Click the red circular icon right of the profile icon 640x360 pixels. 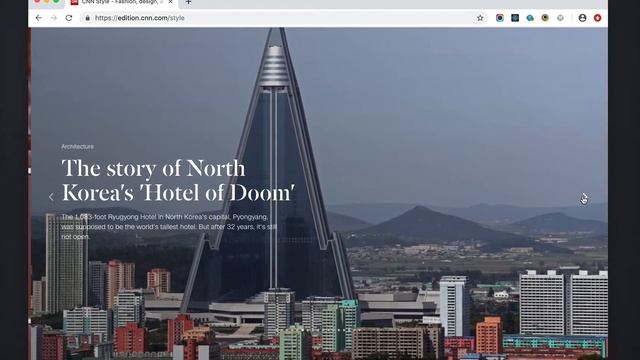tap(598, 18)
